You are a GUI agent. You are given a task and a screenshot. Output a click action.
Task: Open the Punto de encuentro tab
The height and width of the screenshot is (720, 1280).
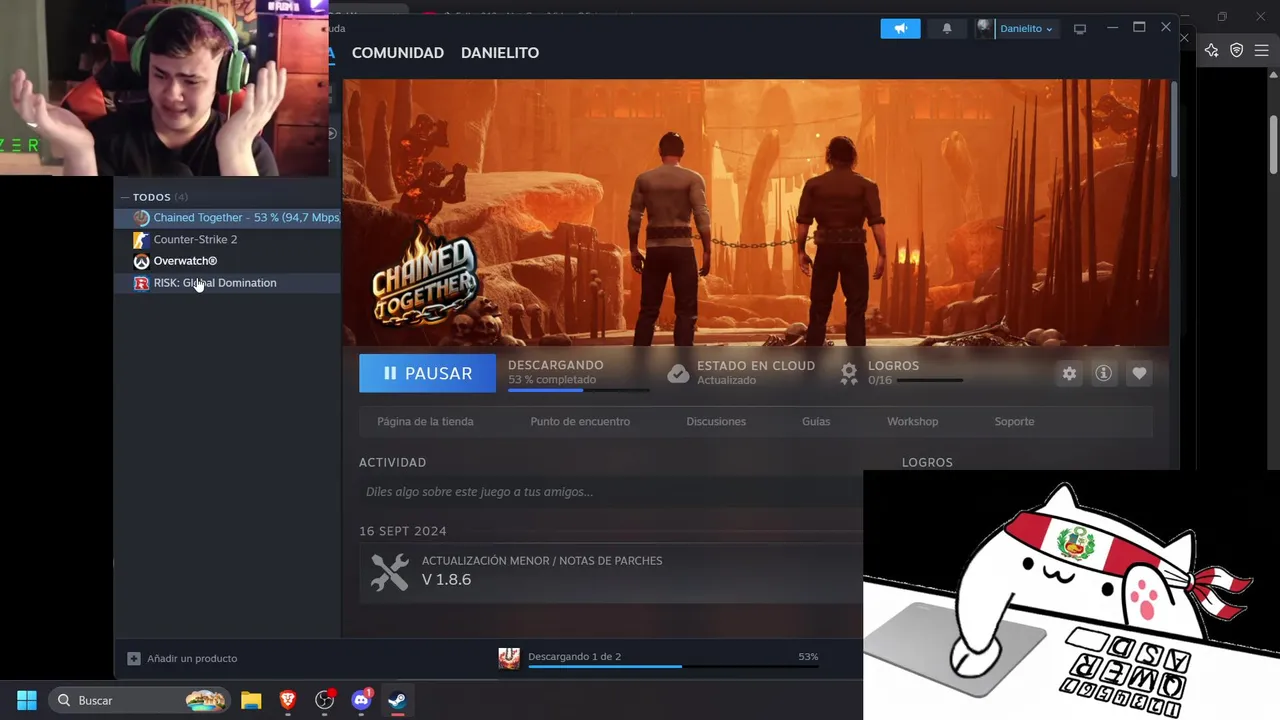coord(580,422)
